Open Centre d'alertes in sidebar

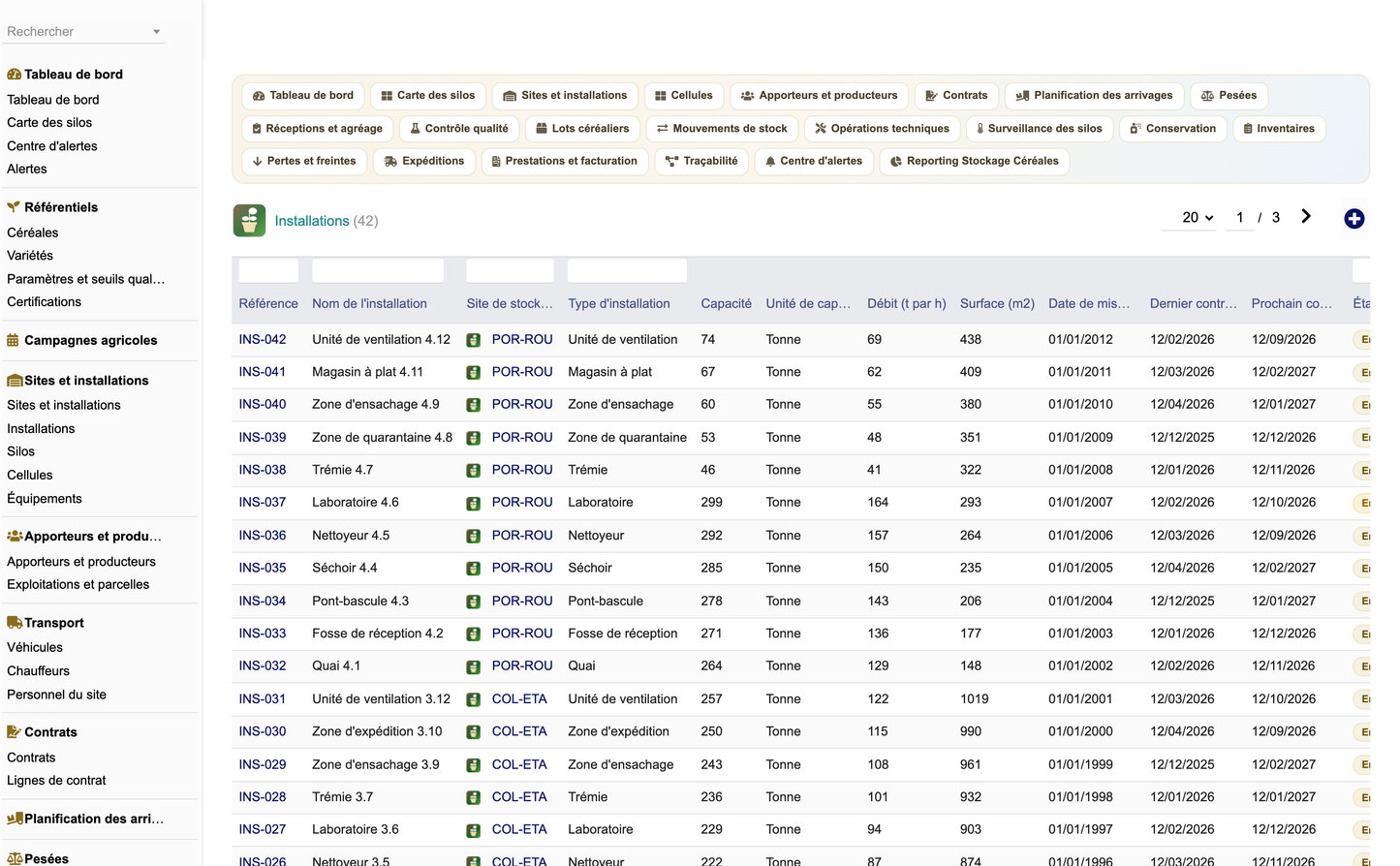coord(52,146)
